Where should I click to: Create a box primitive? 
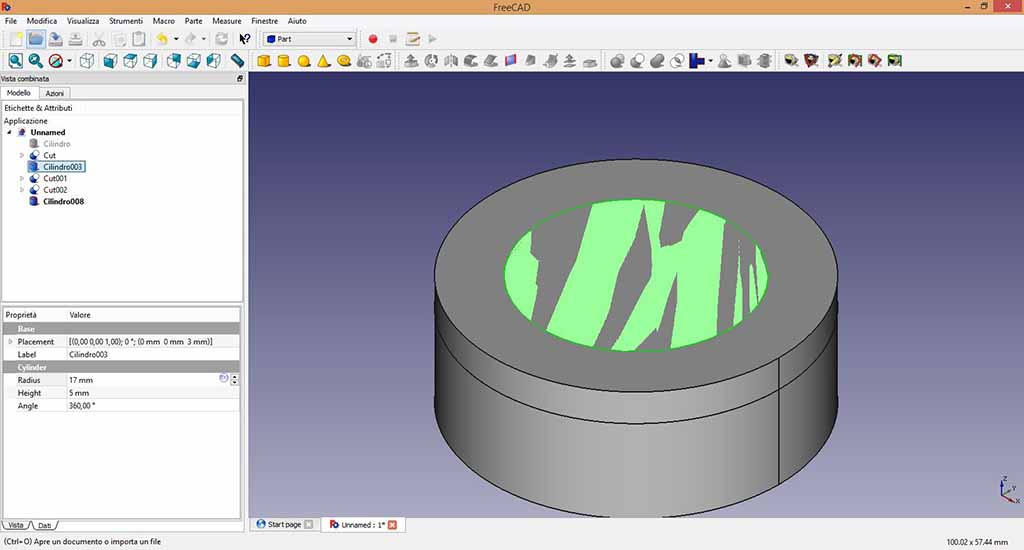tap(264, 61)
